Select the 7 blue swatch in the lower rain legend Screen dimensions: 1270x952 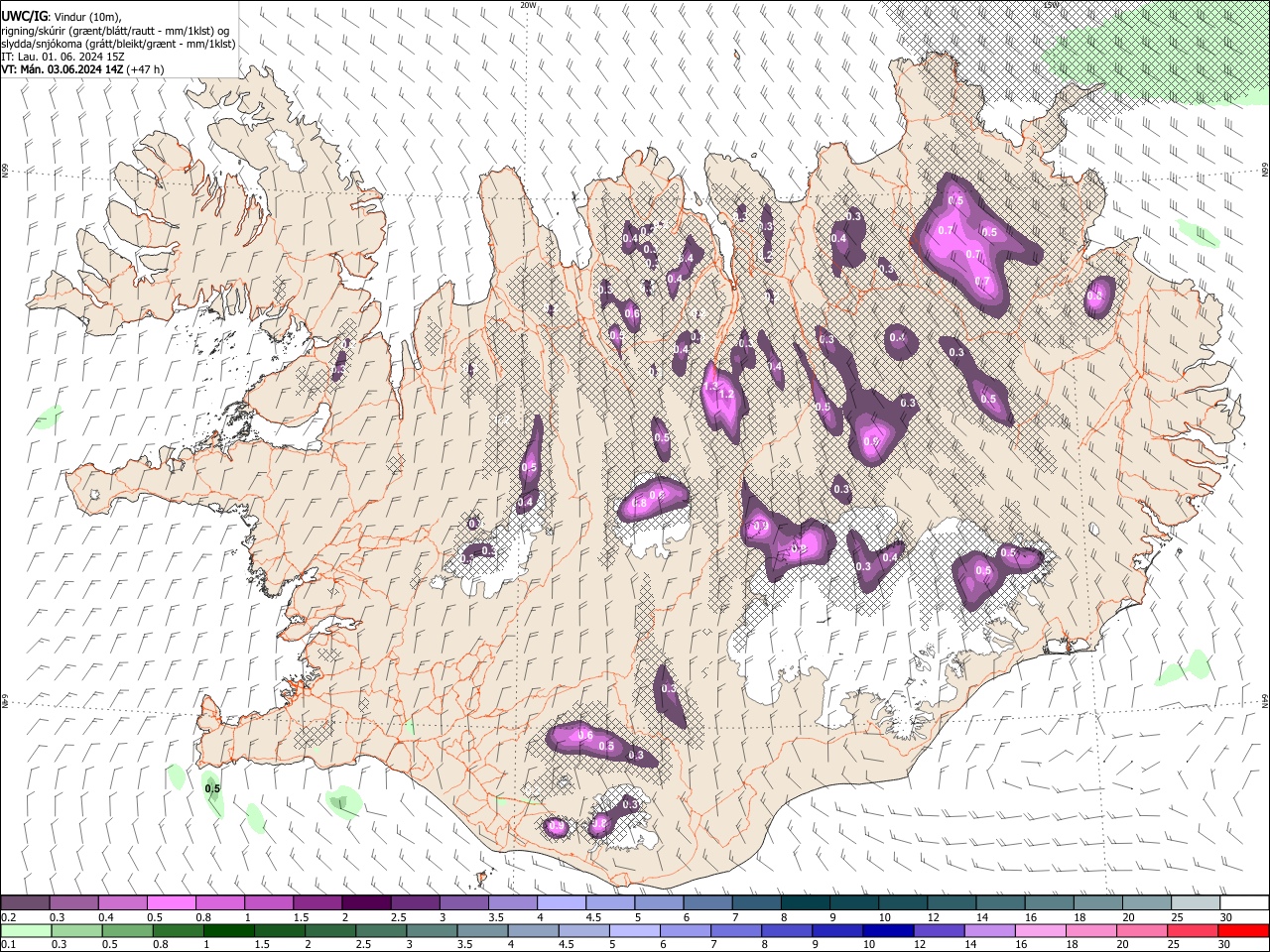coord(736,930)
